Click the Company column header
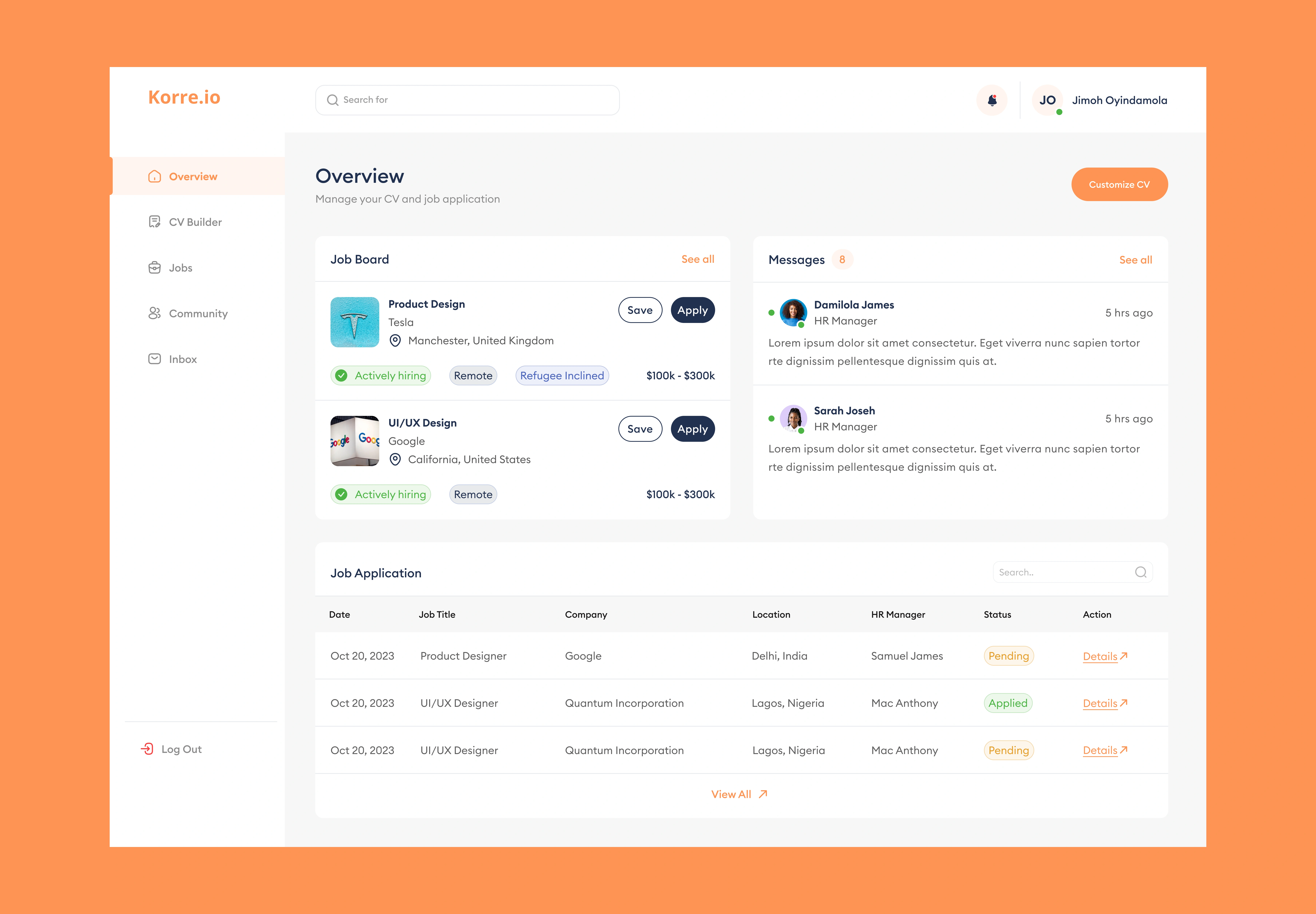1316x914 pixels. coord(586,614)
